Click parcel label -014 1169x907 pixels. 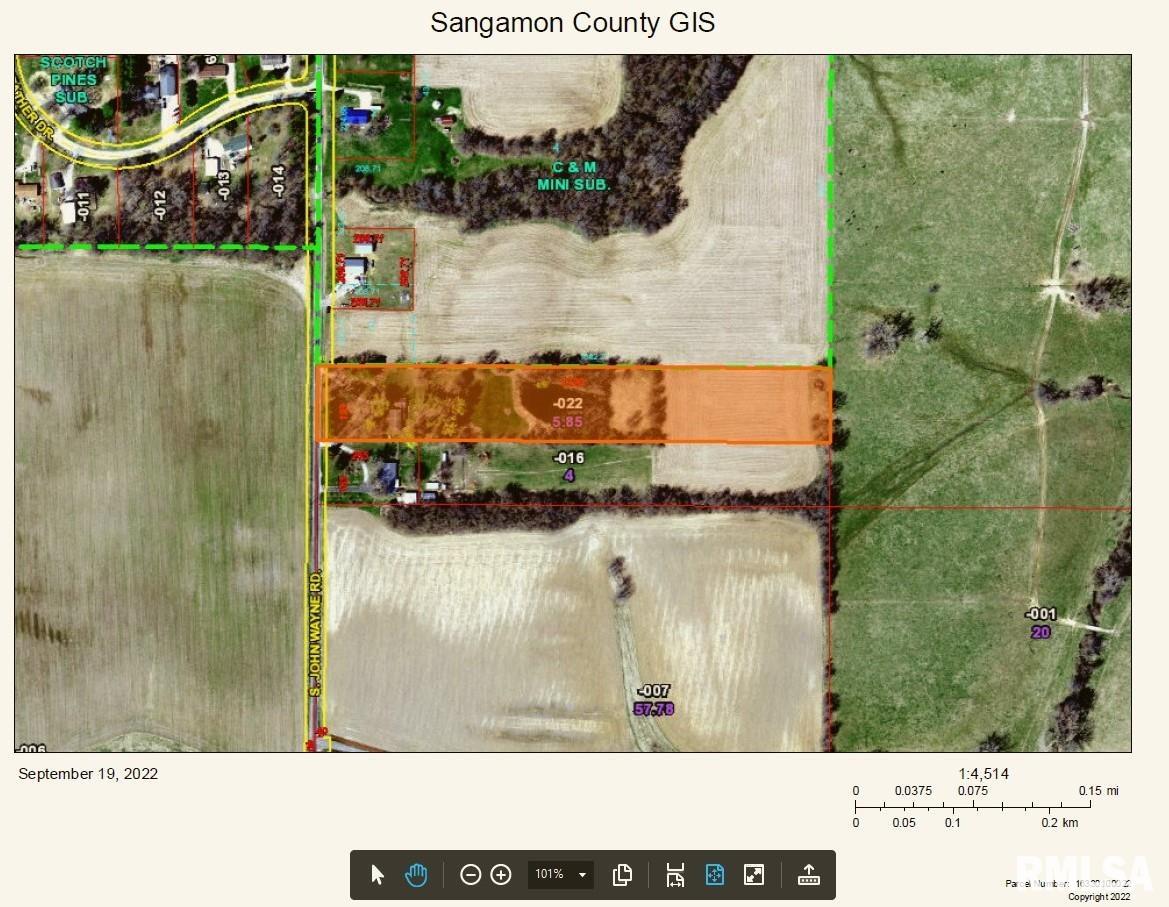[278, 181]
